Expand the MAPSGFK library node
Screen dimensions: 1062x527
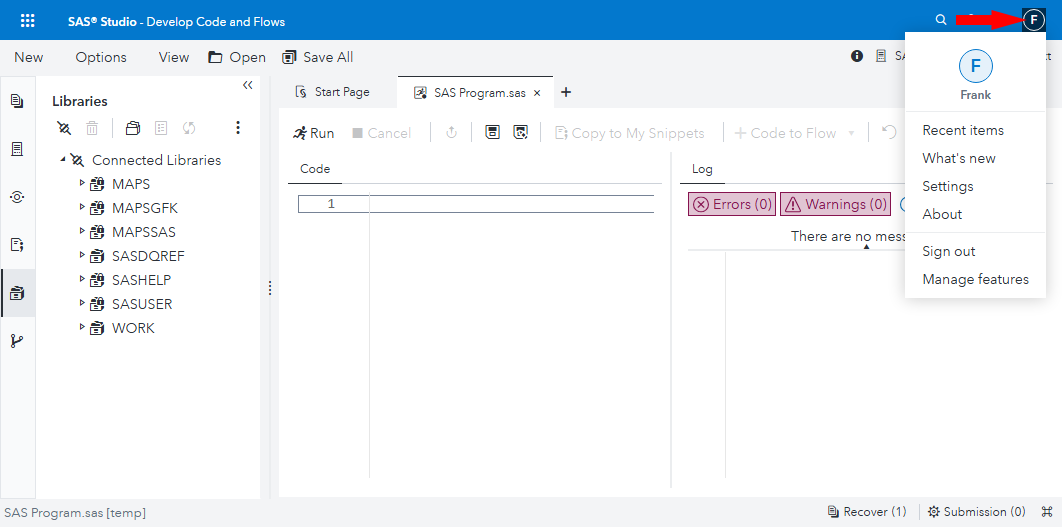82,208
